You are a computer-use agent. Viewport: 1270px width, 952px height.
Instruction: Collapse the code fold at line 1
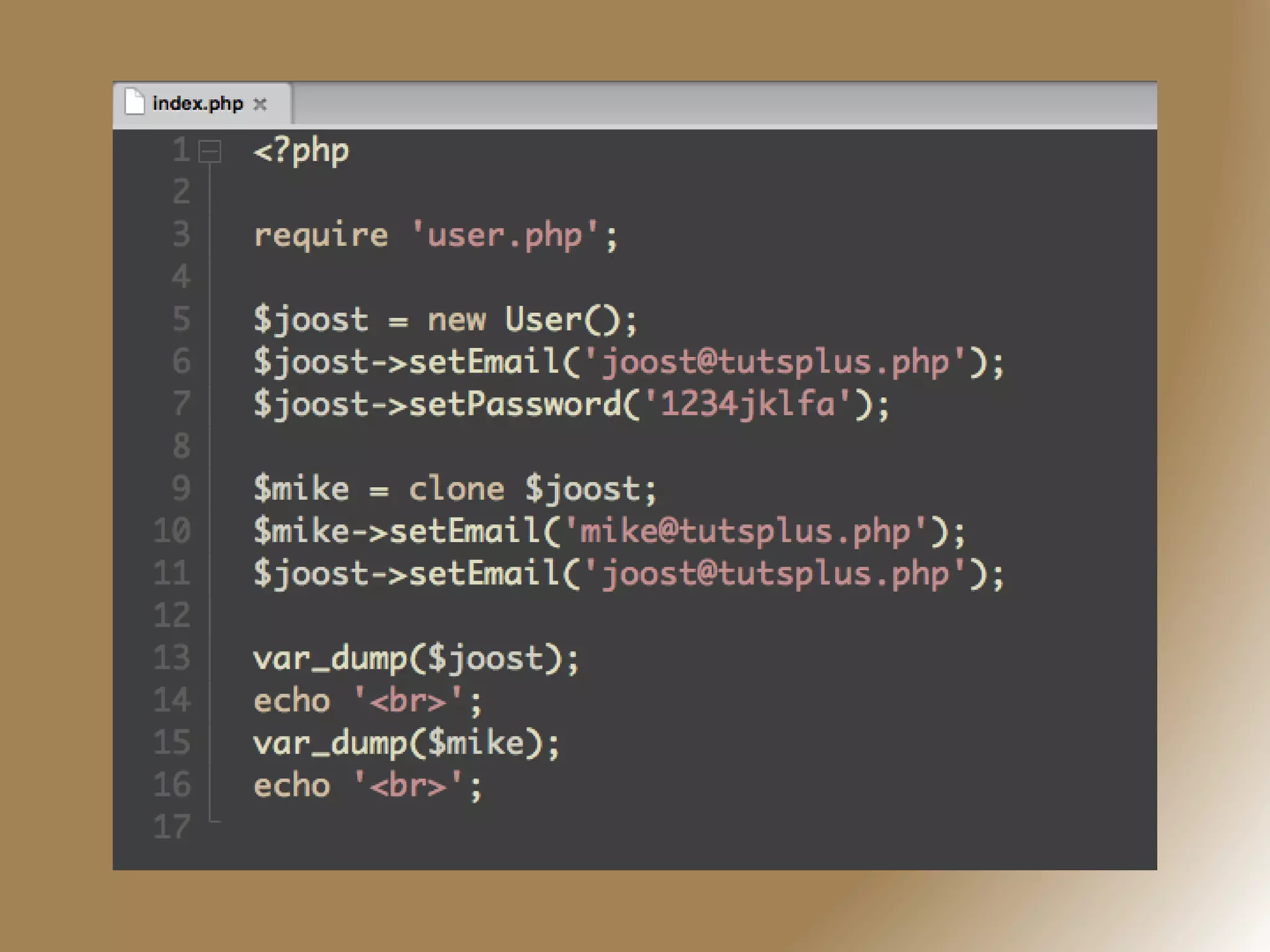(x=210, y=151)
